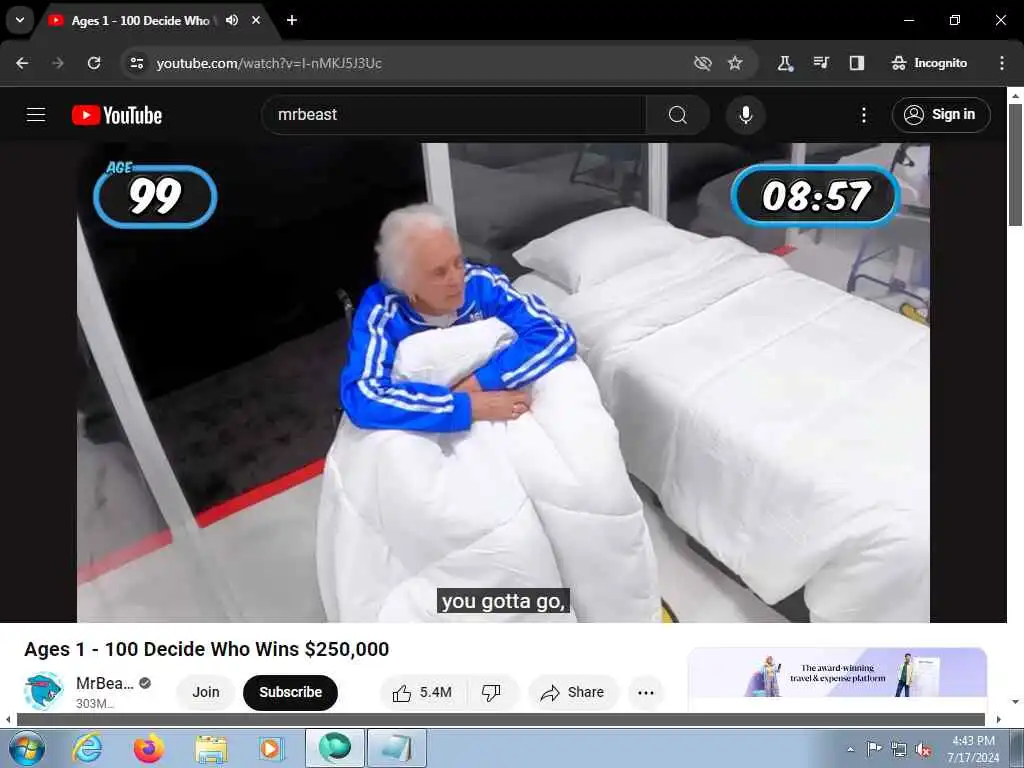Dislike the video with thumbs down
The image size is (1024, 768).
pos(492,692)
